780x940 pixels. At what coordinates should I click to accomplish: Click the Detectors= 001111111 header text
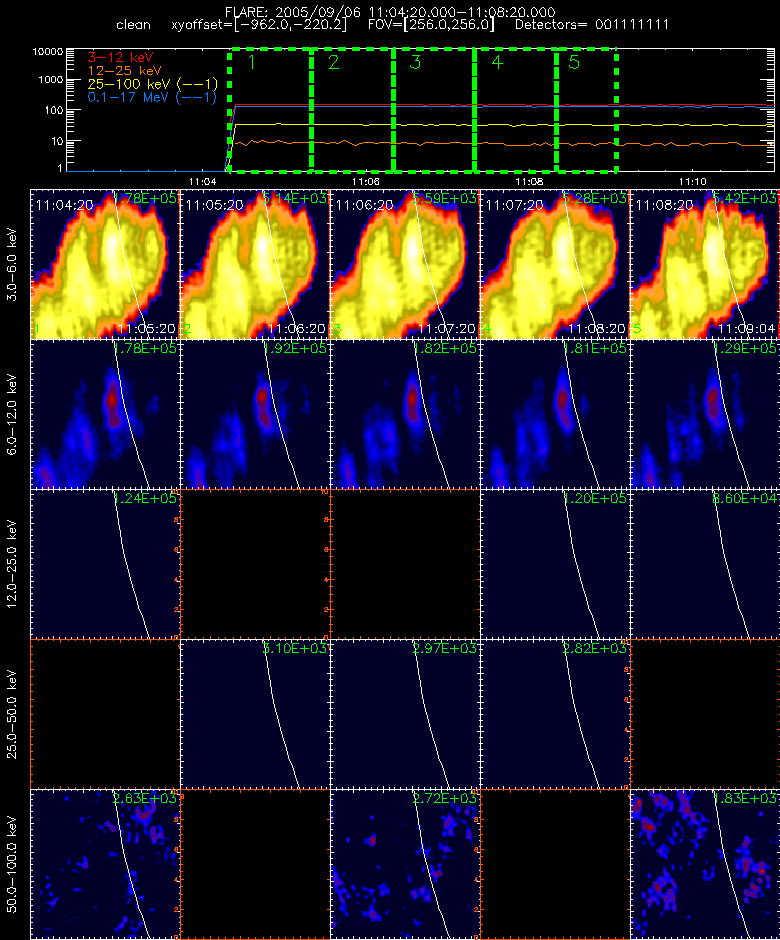point(592,25)
